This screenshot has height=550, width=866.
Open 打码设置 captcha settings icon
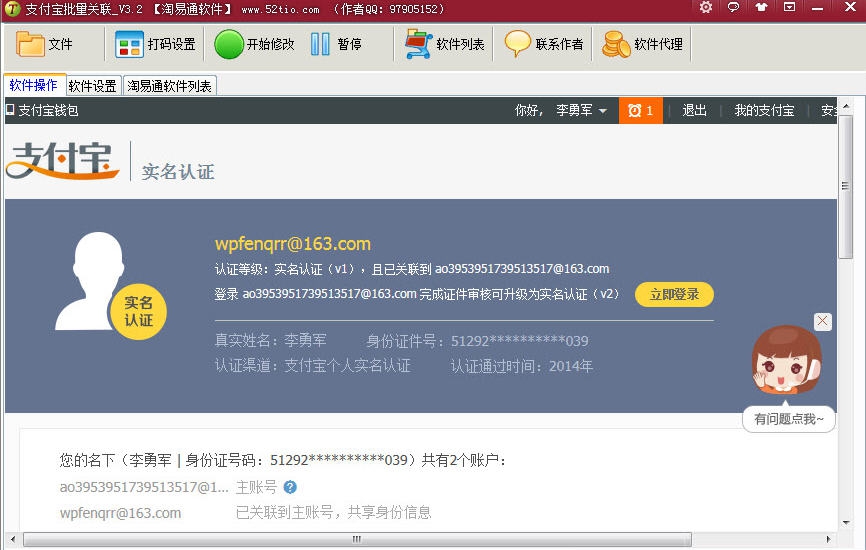[x=129, y=44]
